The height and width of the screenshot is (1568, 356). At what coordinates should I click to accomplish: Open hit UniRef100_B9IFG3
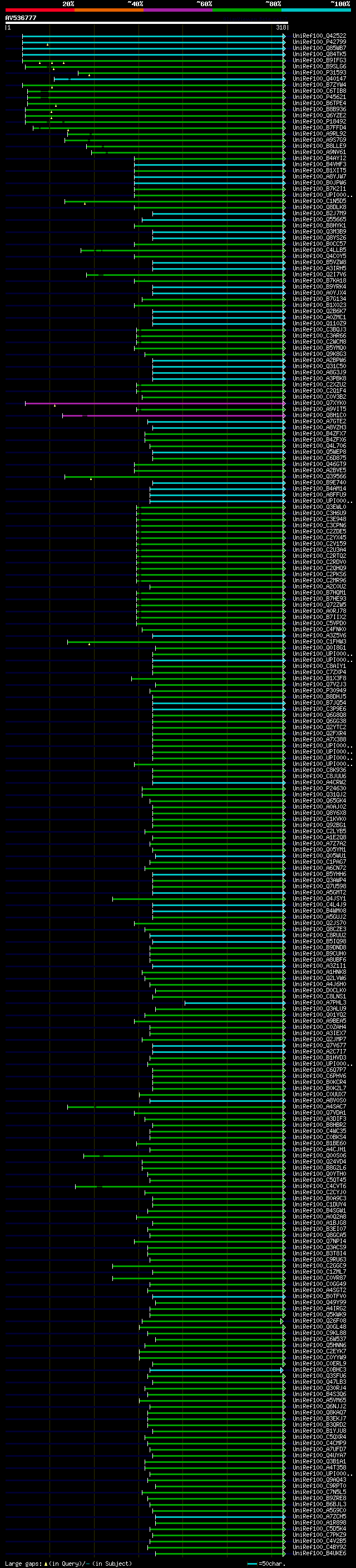click(319, 60)
